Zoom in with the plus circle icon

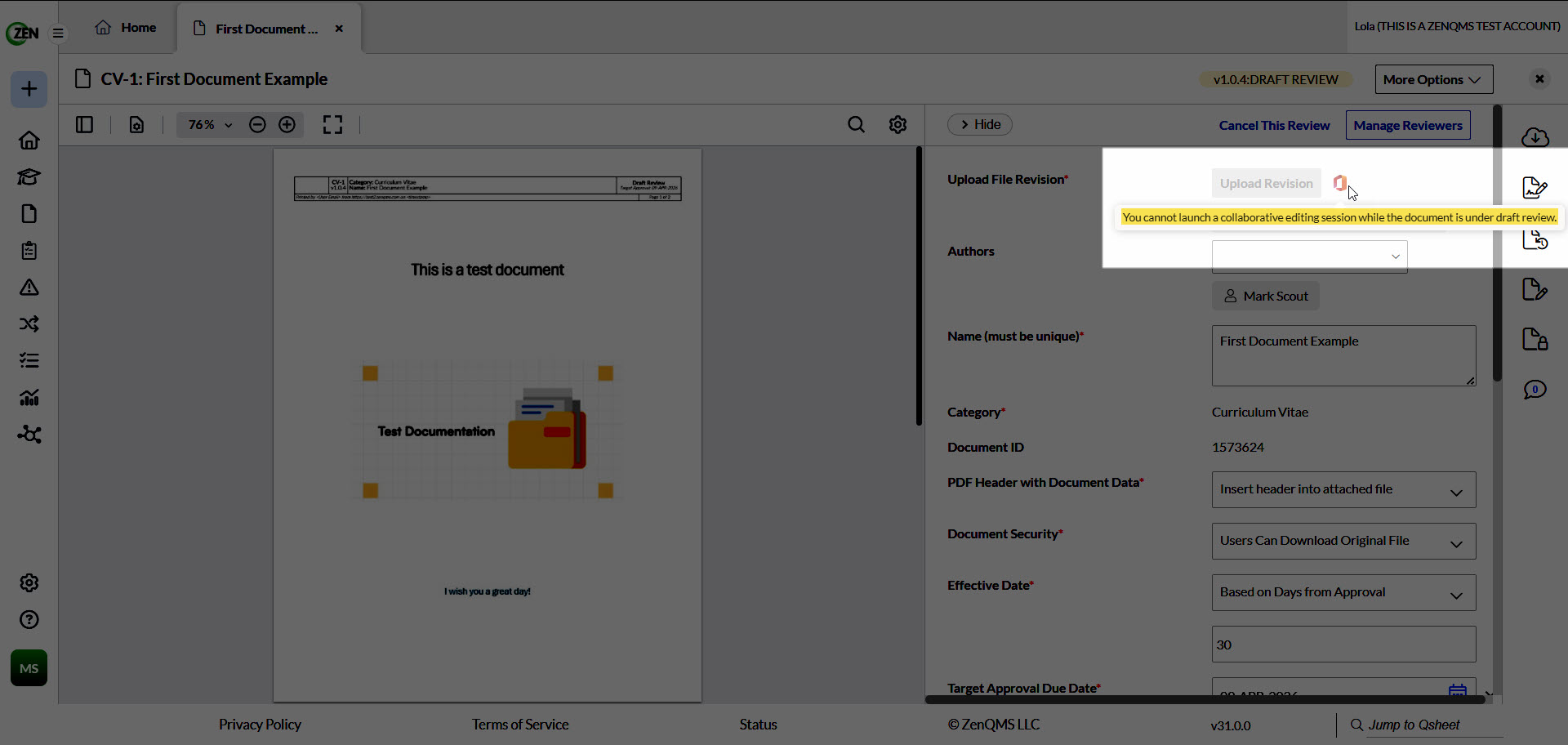pyautogui.click(x=287, y=125)
